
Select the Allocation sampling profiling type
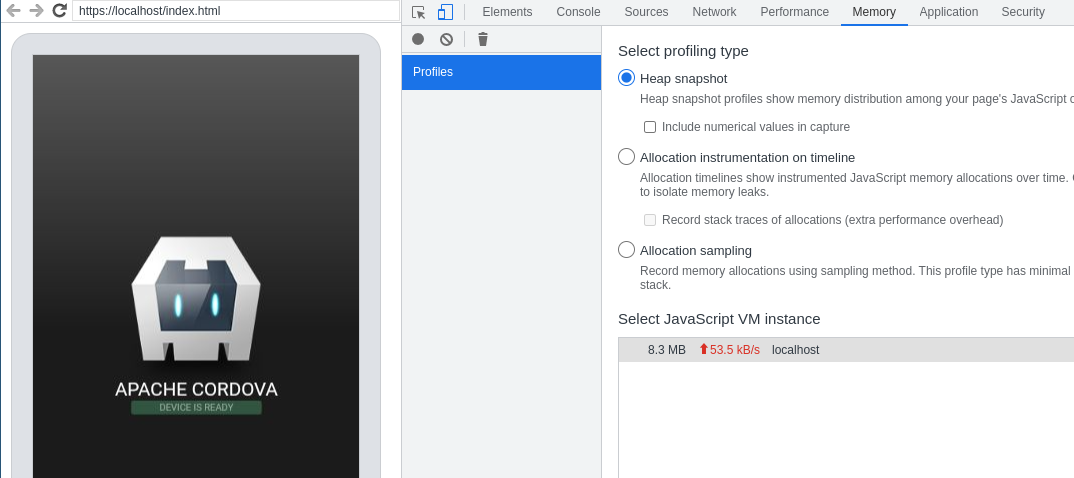pyautogui.click(x=626, y=250)
